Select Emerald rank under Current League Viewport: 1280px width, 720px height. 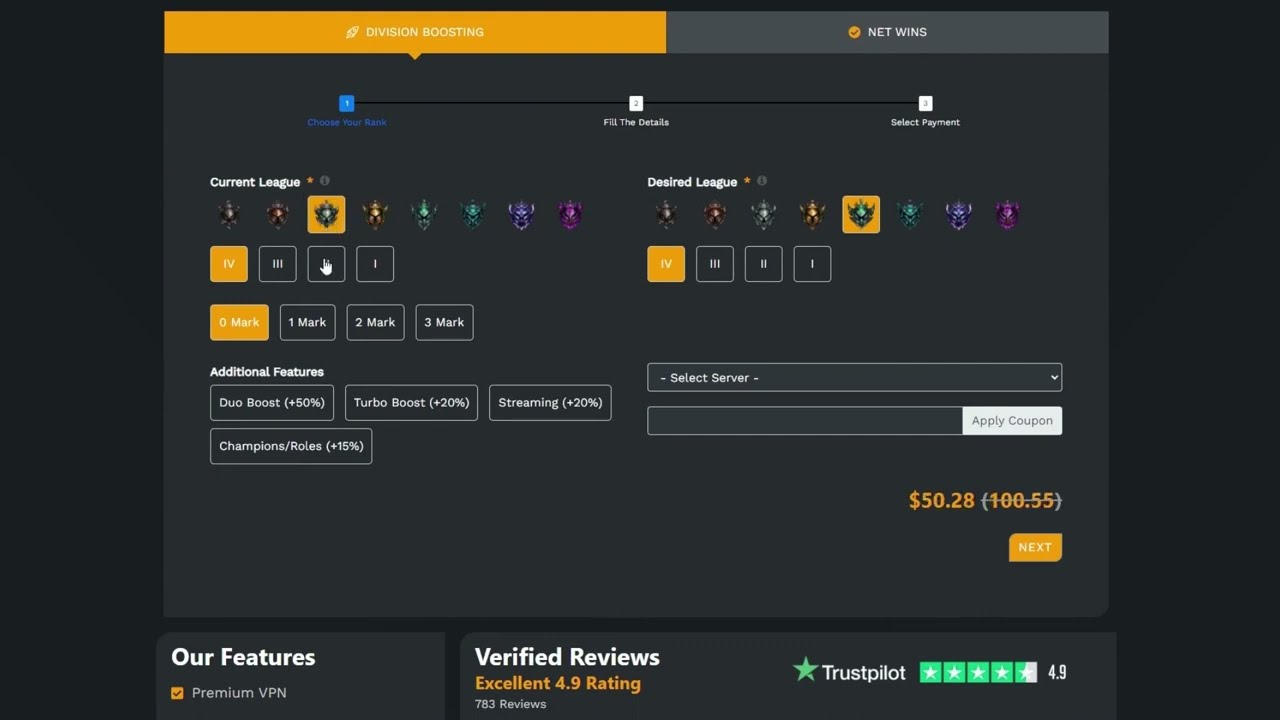point(473,215)
